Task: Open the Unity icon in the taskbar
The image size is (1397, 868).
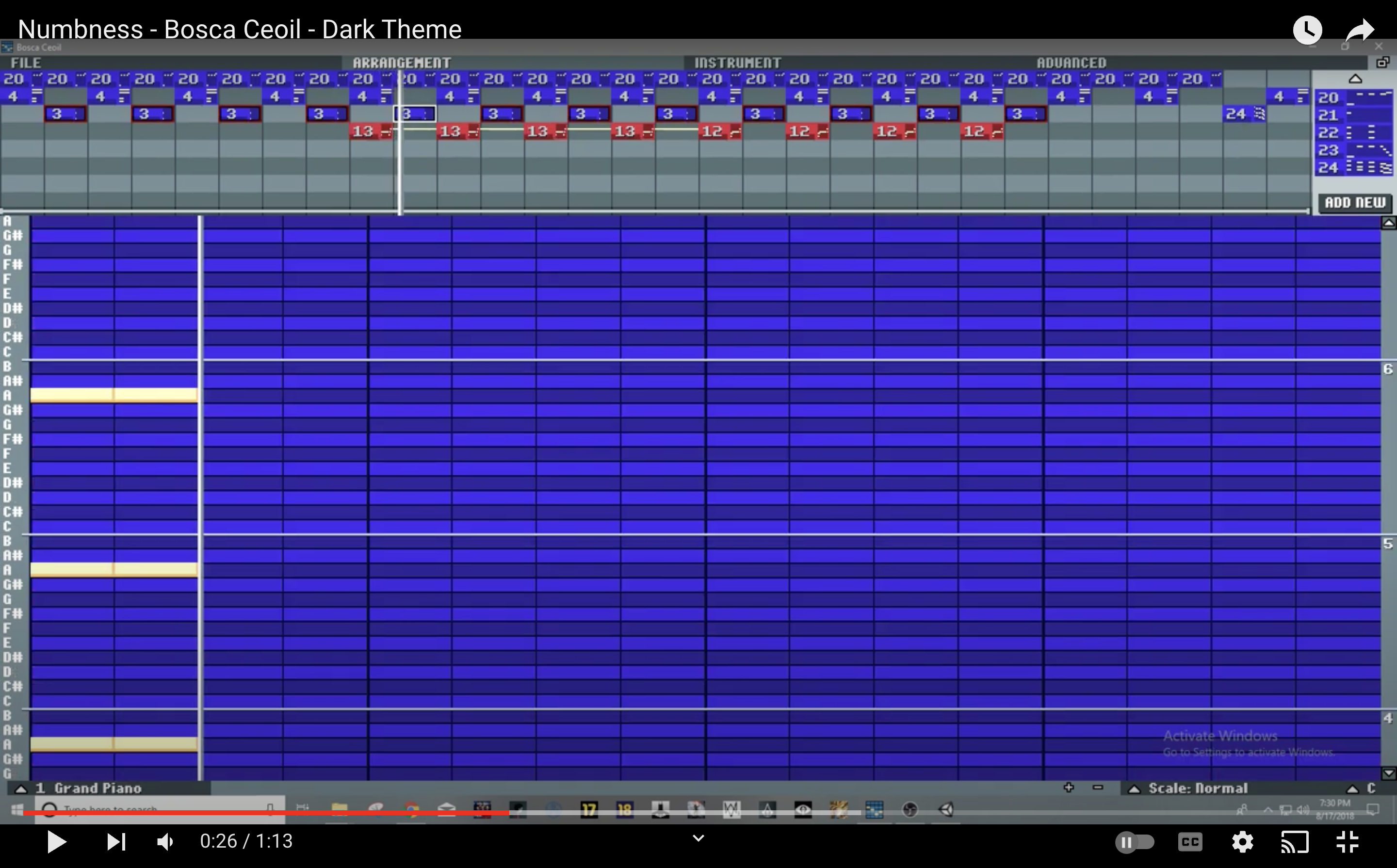Action: pos(946,810)
